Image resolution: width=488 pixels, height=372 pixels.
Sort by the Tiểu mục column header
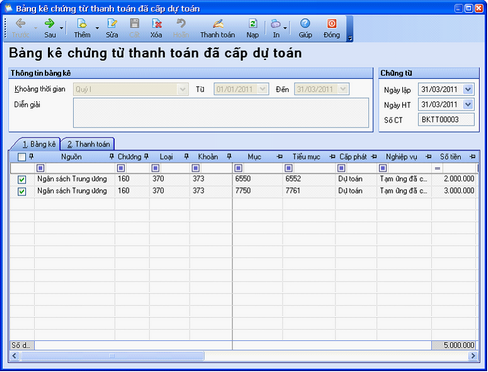(x=306, y=157)
